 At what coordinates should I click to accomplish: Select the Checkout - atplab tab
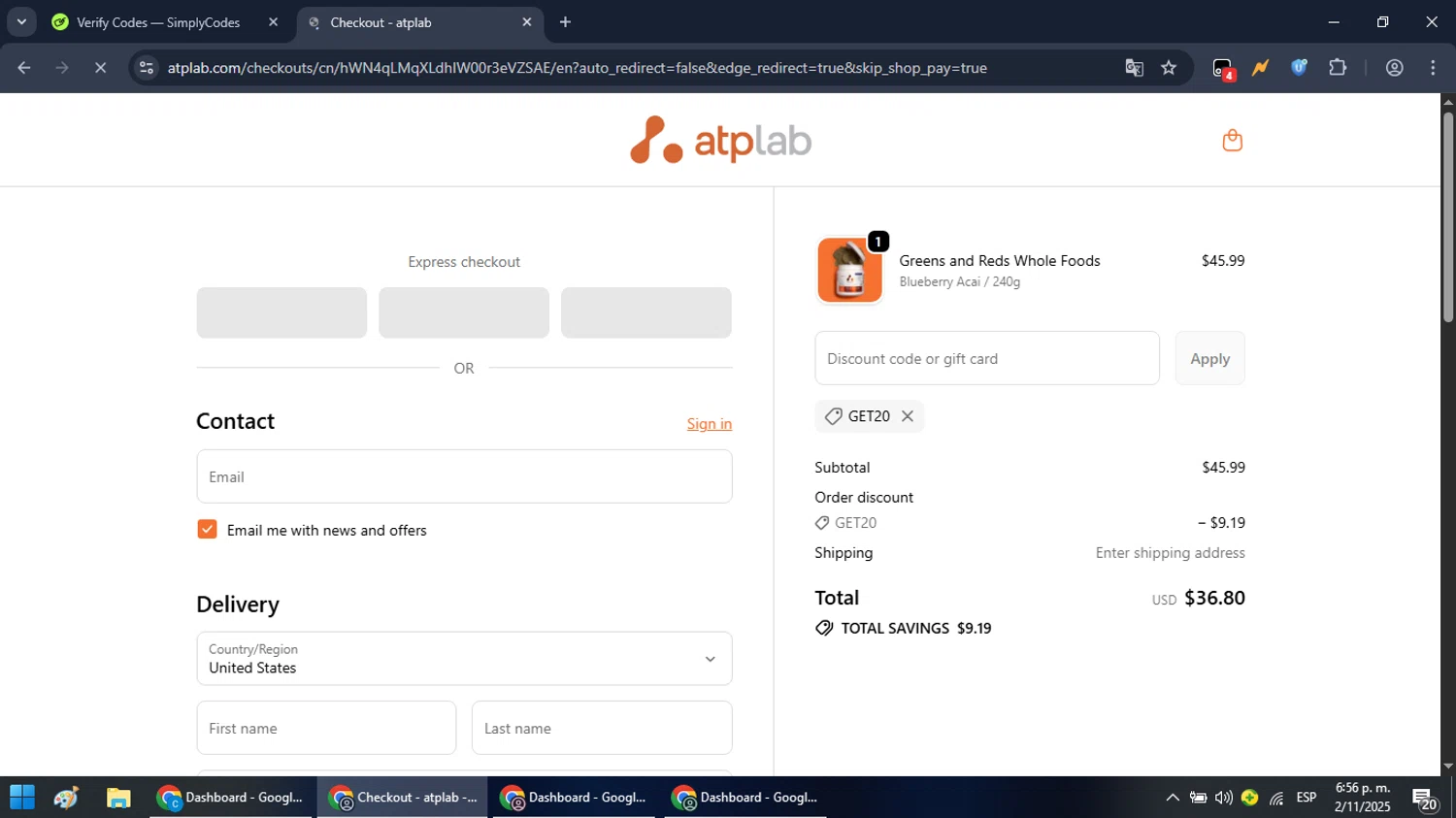click(417, 22)
